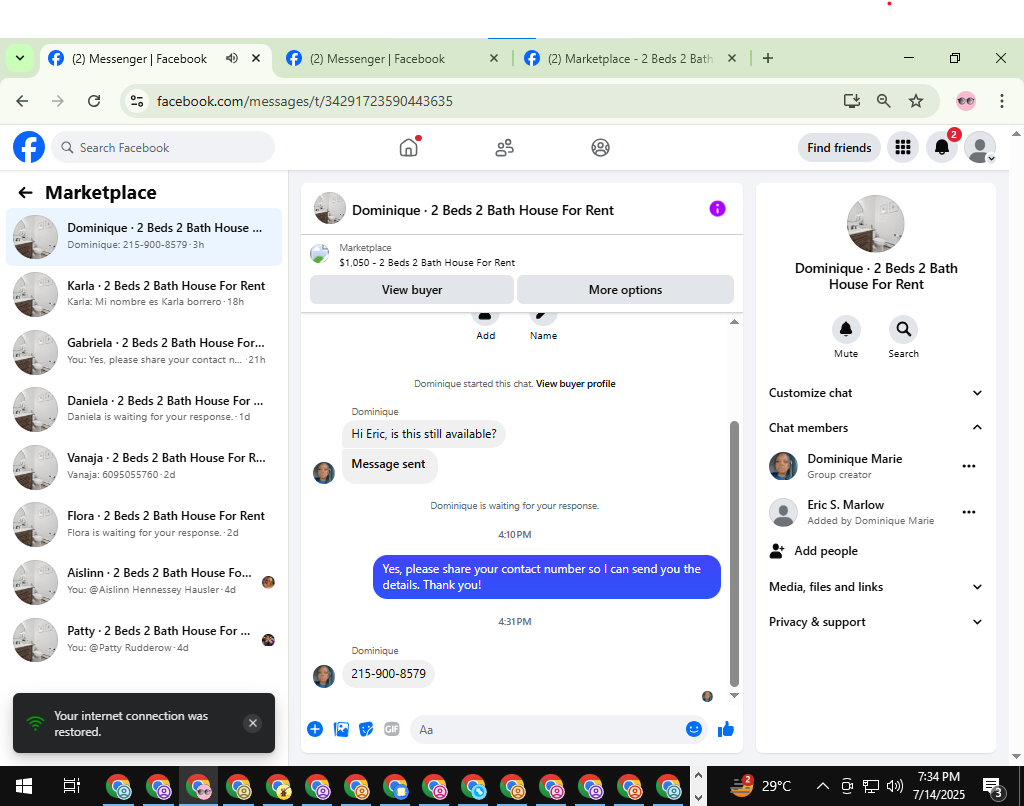Viewport: 1024px width, 806px height.
Task: Open browser zoom magnifier icon
Action: pyautogui.click(x=883, y=101)
